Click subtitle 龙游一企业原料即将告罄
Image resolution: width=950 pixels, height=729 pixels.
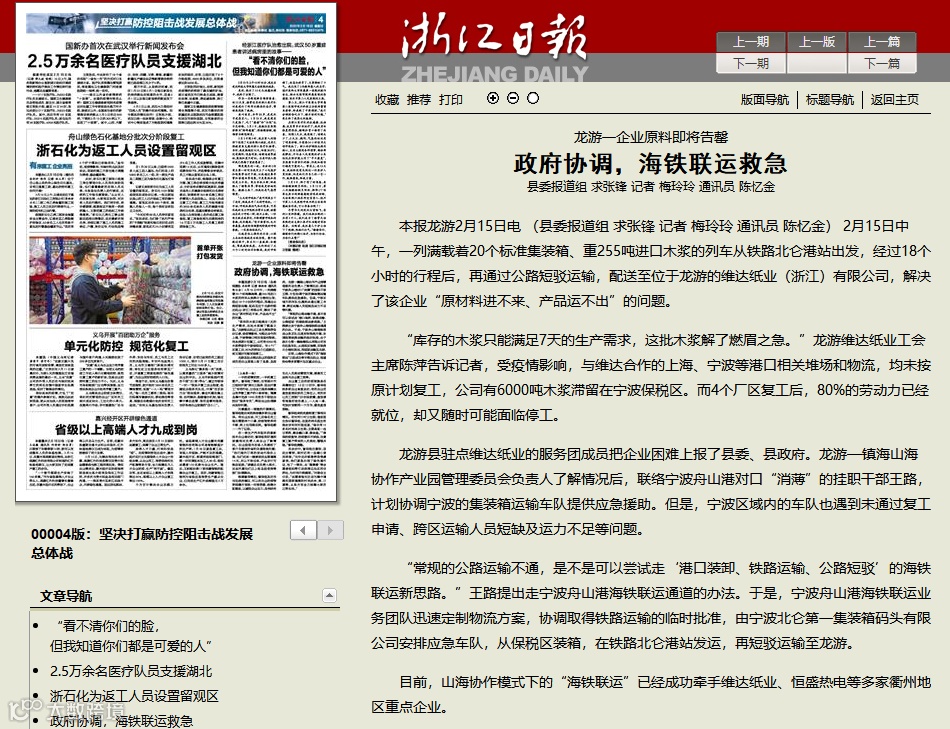651,137
